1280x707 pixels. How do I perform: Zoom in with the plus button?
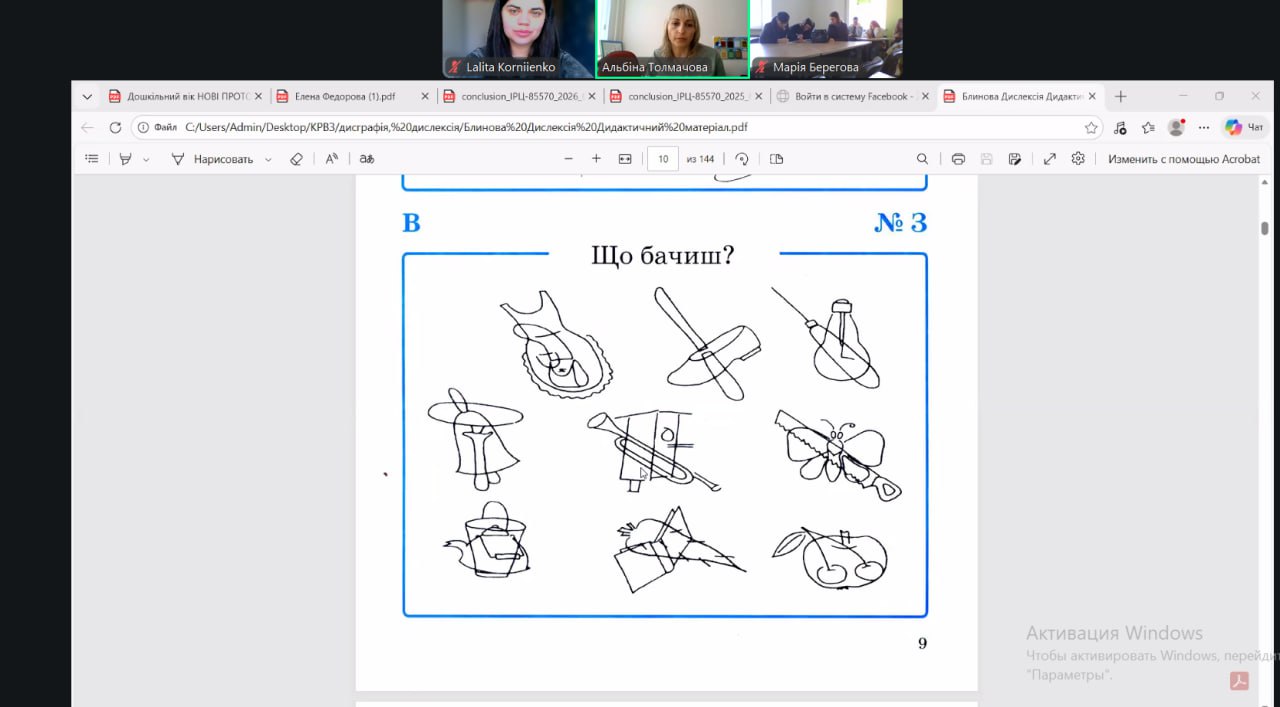(x=597, y=159)
